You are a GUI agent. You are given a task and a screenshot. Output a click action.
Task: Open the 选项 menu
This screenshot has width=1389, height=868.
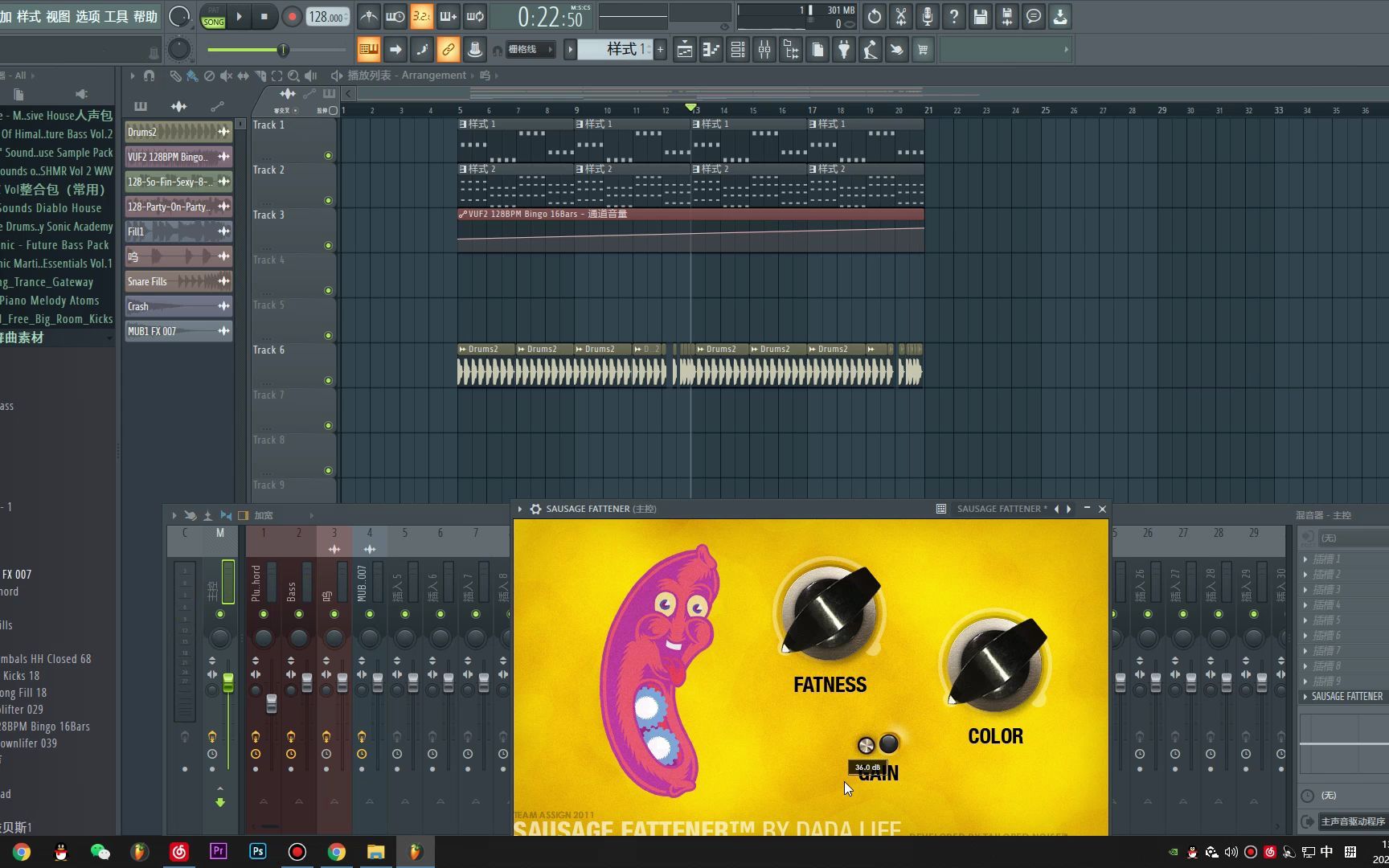point(88,16)
